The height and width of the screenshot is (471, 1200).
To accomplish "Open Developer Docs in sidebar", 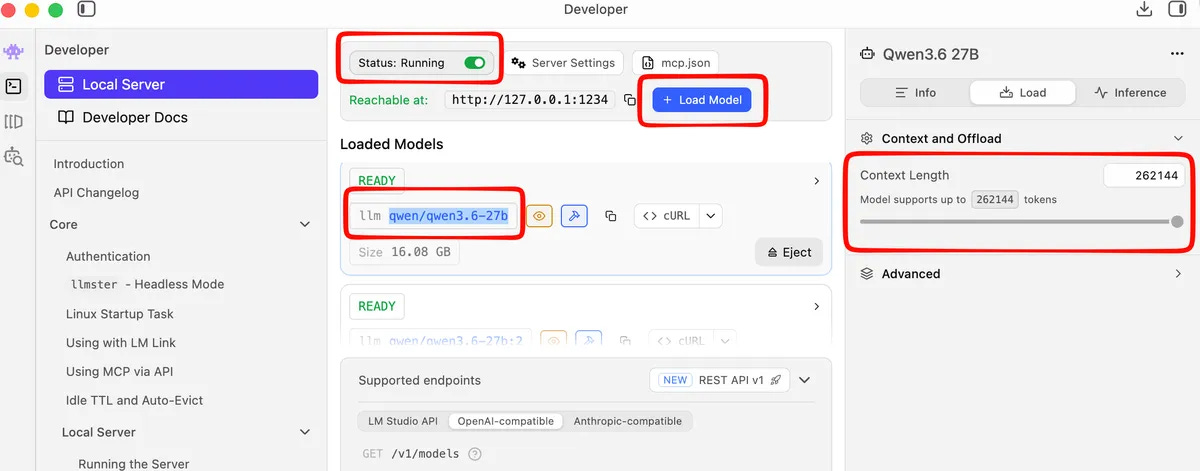I will (181, 117).
